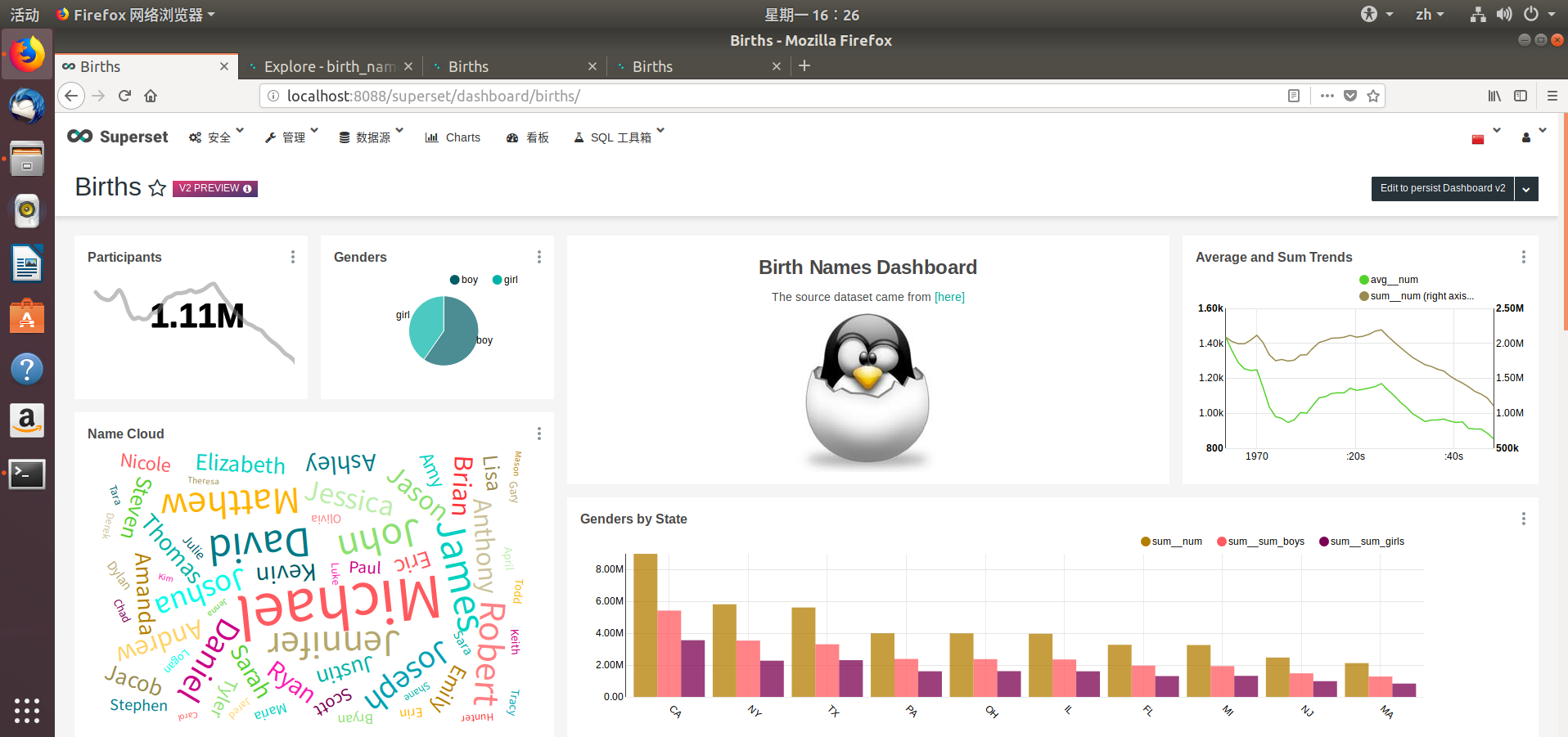Switch to the Explore - birth_names tab
Image resolution: width=1568 pixels, height=737 pixels.
329,66
